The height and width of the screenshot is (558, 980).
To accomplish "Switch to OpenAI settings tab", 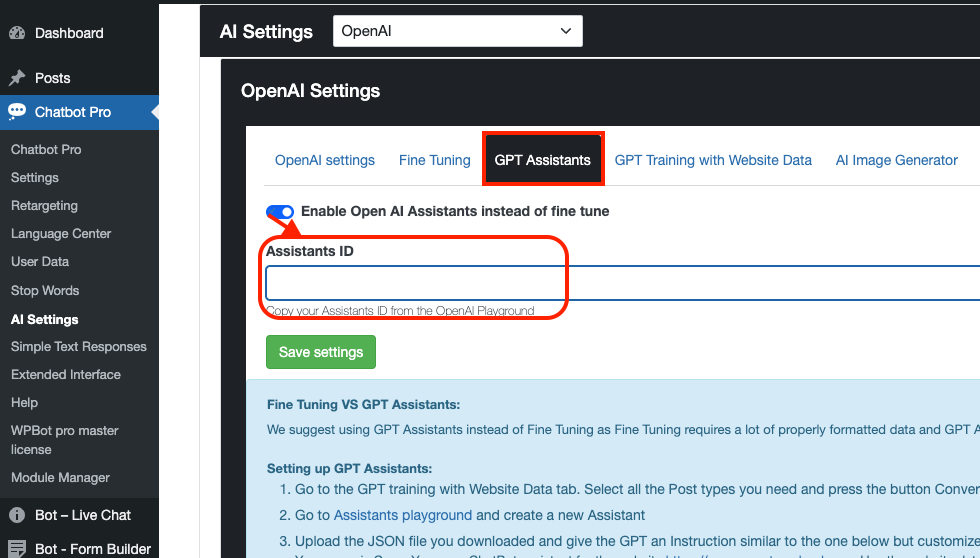I will click(x=325, y=160).
